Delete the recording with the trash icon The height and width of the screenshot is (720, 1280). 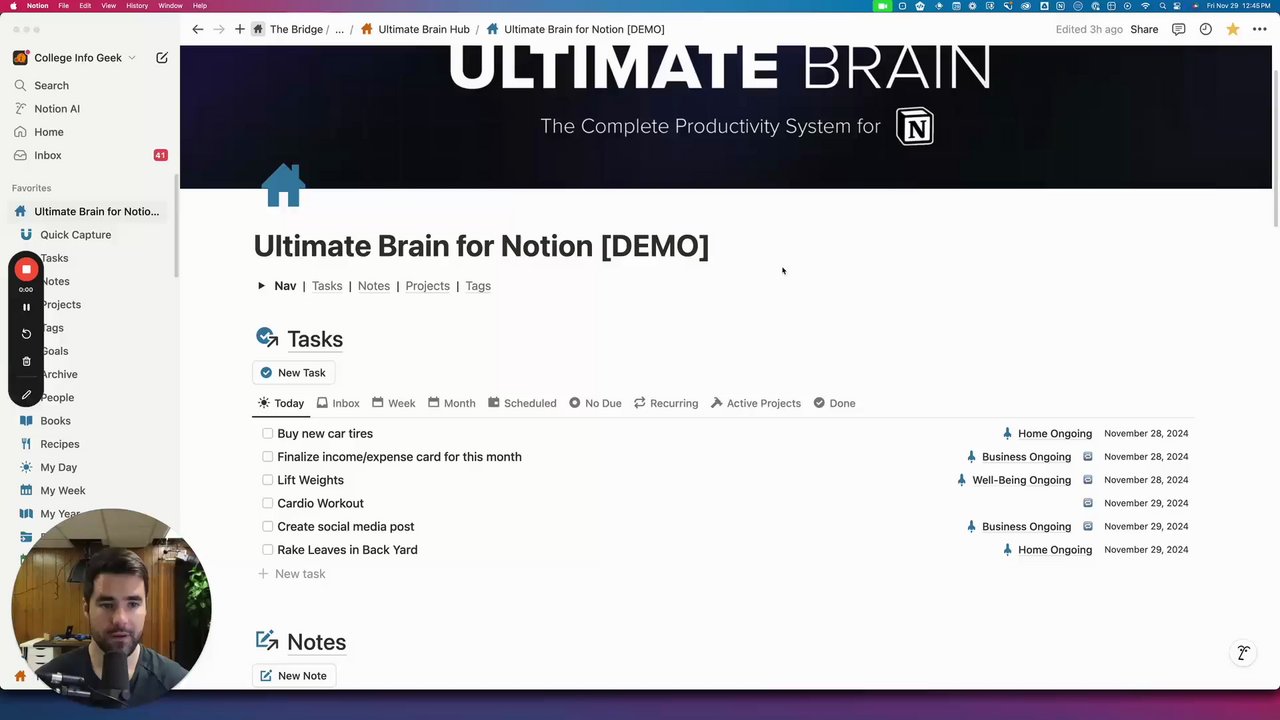(x=27, y=361)
